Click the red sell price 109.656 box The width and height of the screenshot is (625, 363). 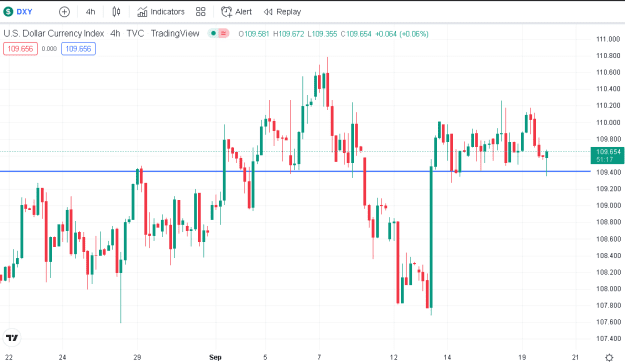click(20, 49)
